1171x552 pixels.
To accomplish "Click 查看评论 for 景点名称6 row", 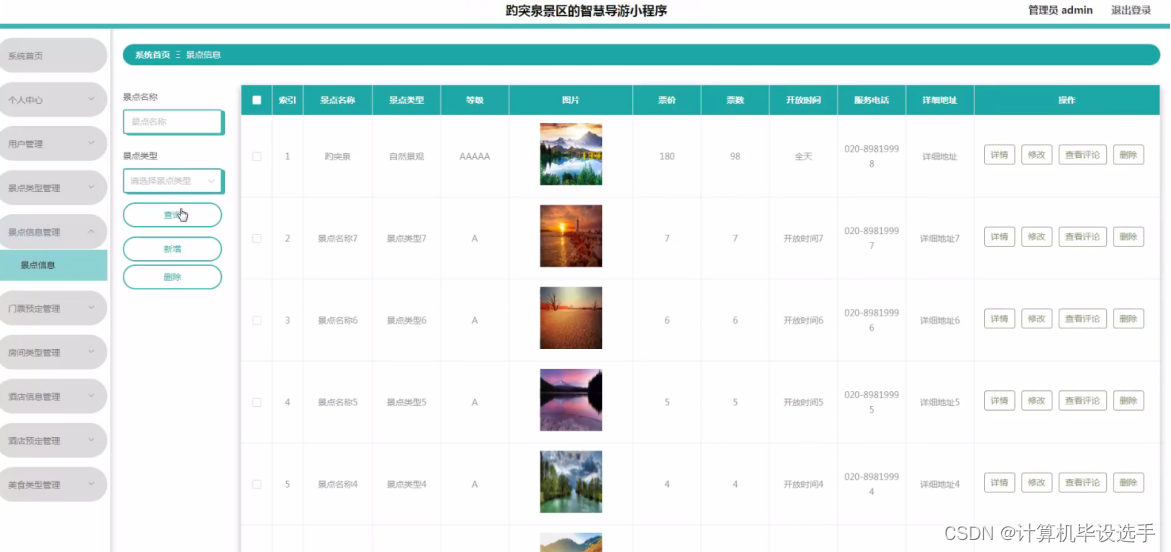I will coord(1083,319).
